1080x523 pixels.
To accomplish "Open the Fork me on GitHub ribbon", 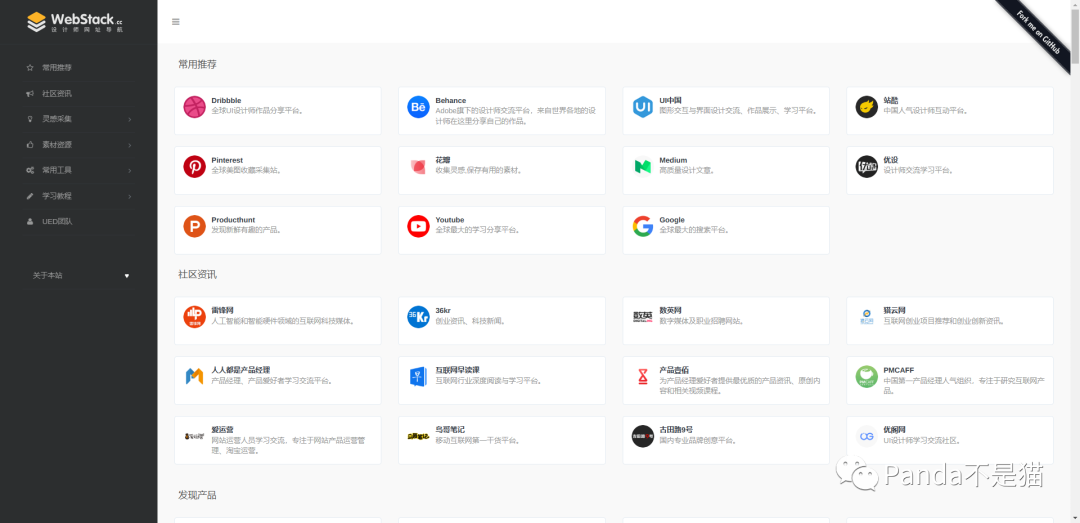I will click(x=1039, y=32).
